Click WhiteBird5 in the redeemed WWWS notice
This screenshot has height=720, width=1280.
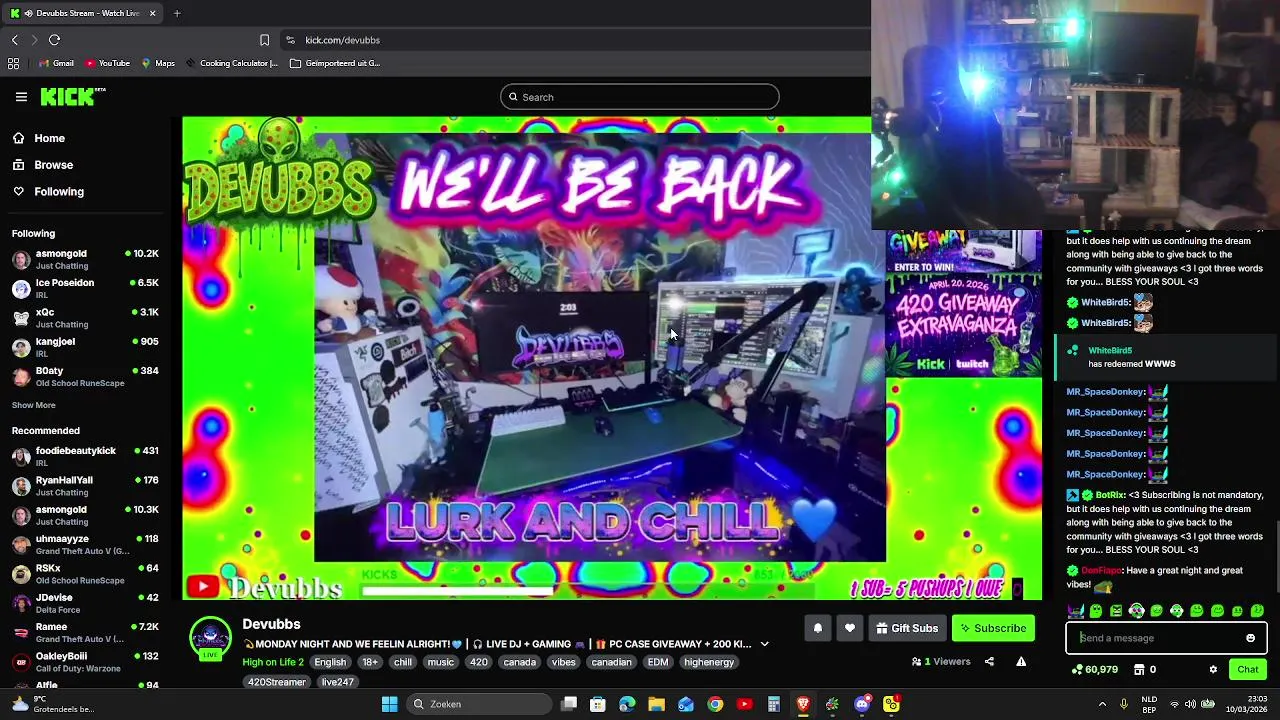[1110, 351]
